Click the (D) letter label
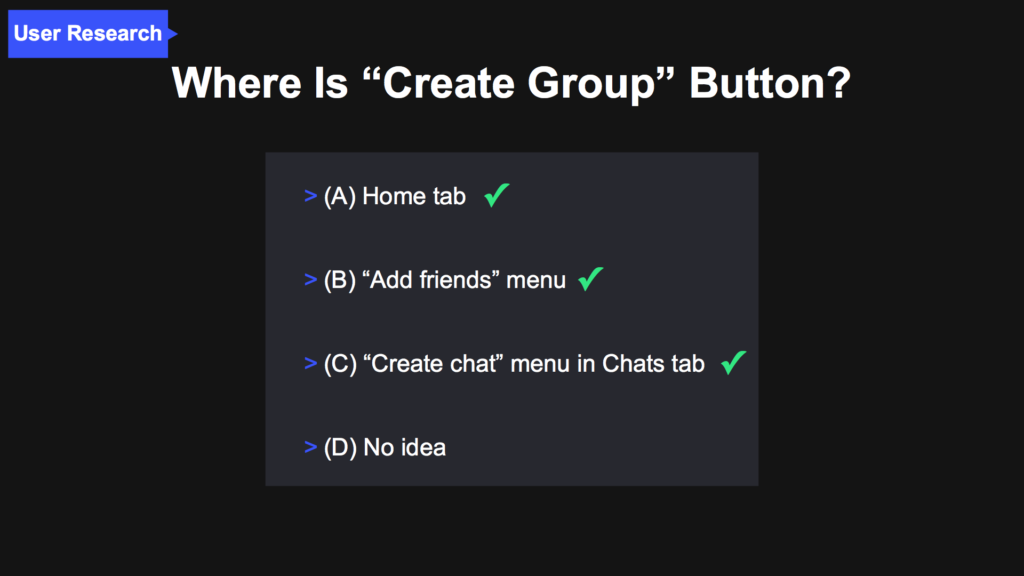The height and width of the screenshot is (576, 1024). (340, 447)
